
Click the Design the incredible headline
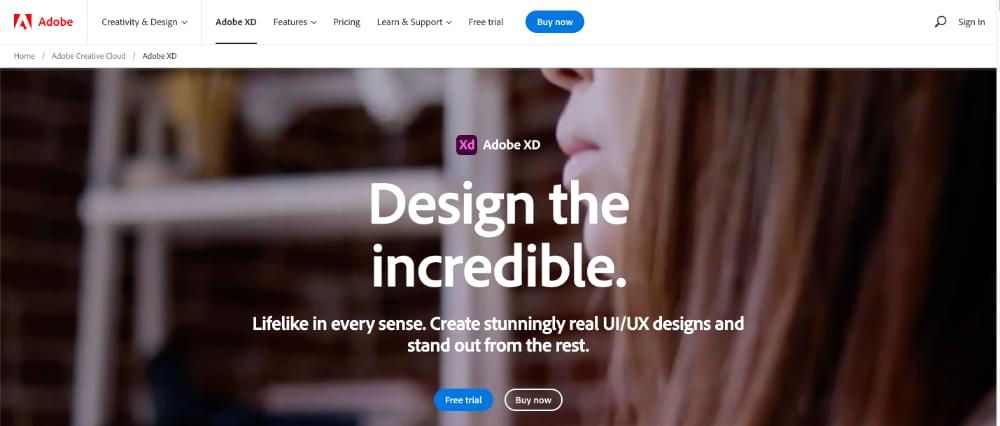[x=499, y=234]
